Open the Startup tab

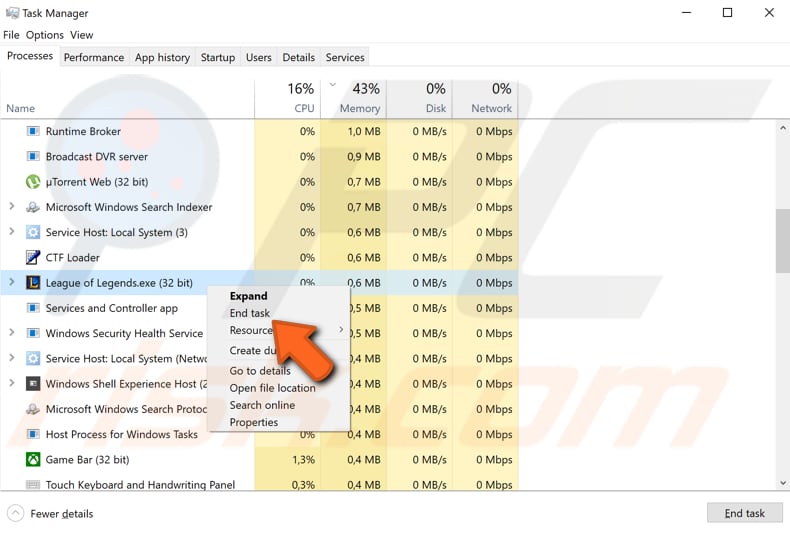(218, 57)
